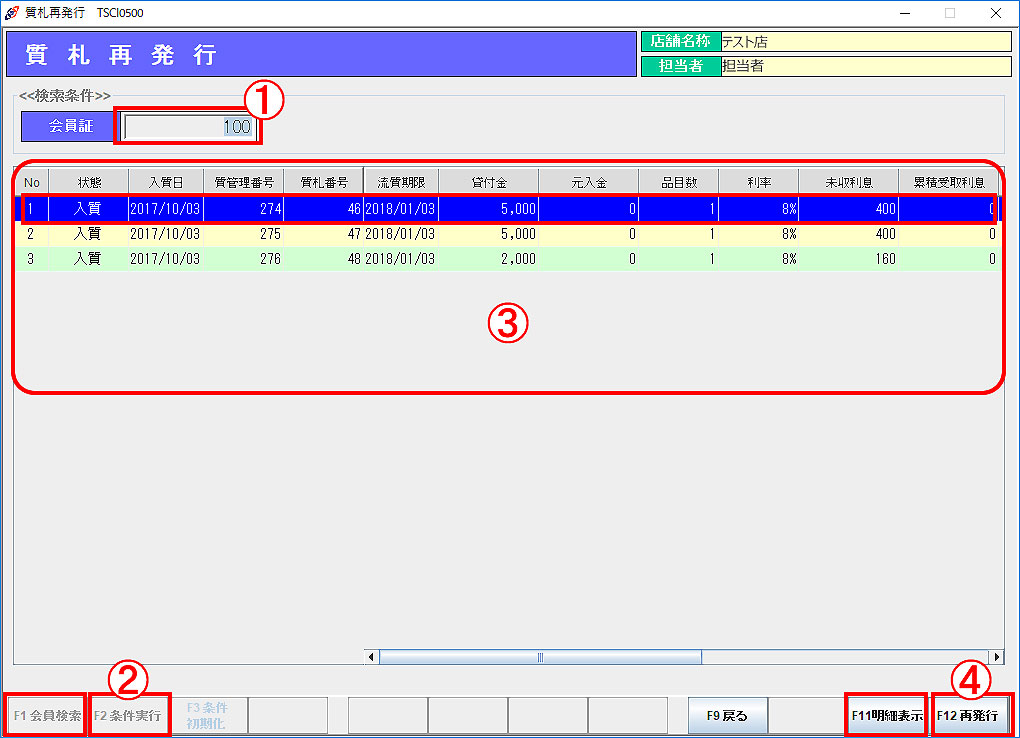
Task: Click the F3 条件初期化 button
Action: [207, 715]
